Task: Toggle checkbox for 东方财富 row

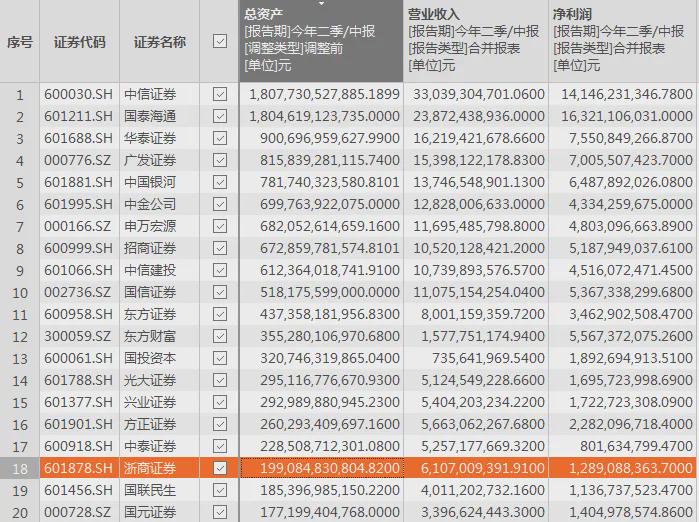Action: (220, 336)
